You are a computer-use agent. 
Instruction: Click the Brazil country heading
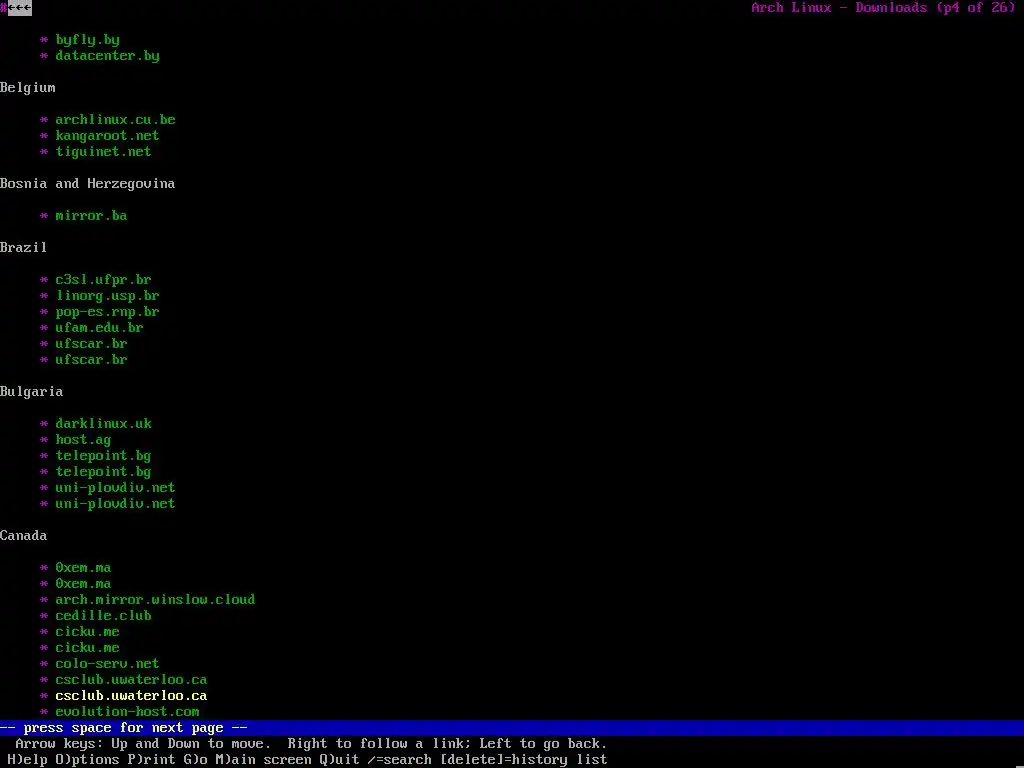24,248
